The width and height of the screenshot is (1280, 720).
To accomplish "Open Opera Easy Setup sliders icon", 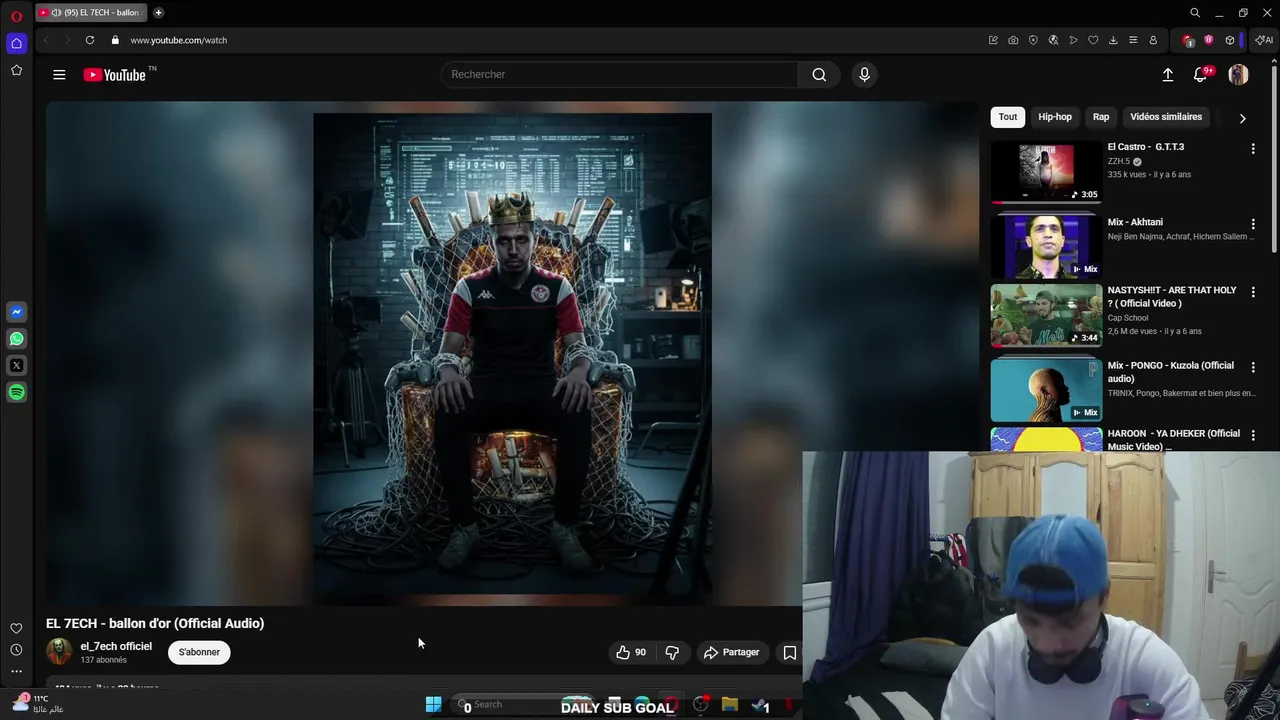I will (x=1133, y=40).
